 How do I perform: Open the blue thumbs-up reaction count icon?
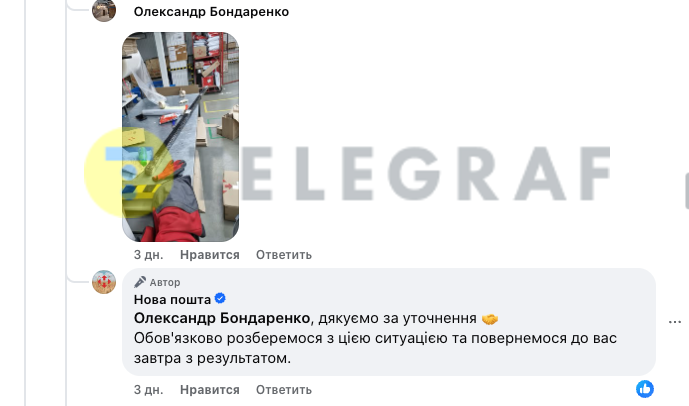[x=645, y=389]
